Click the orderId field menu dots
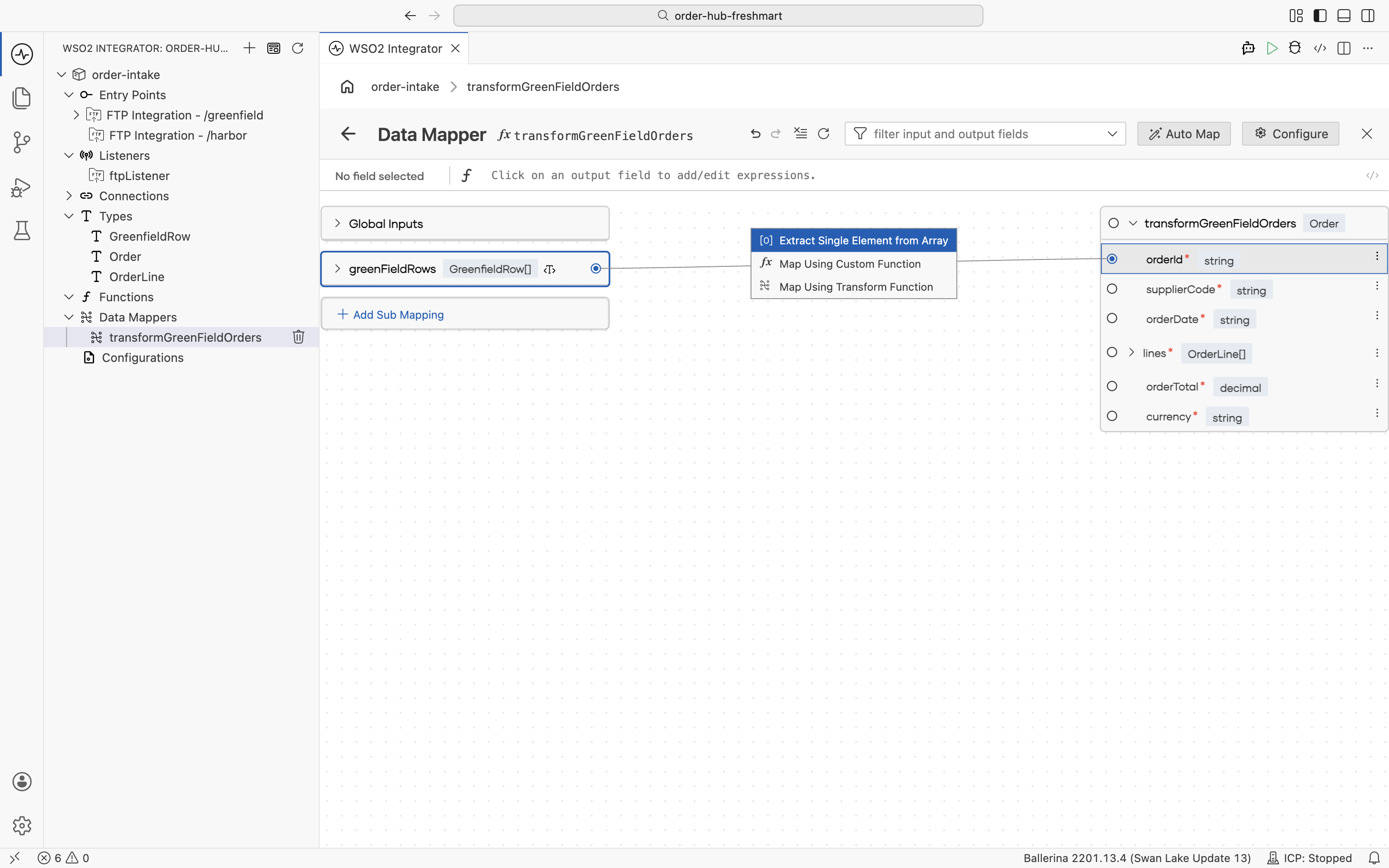Image resolution: width=1389 pixels, height=868 pixels. point(1377,256)
